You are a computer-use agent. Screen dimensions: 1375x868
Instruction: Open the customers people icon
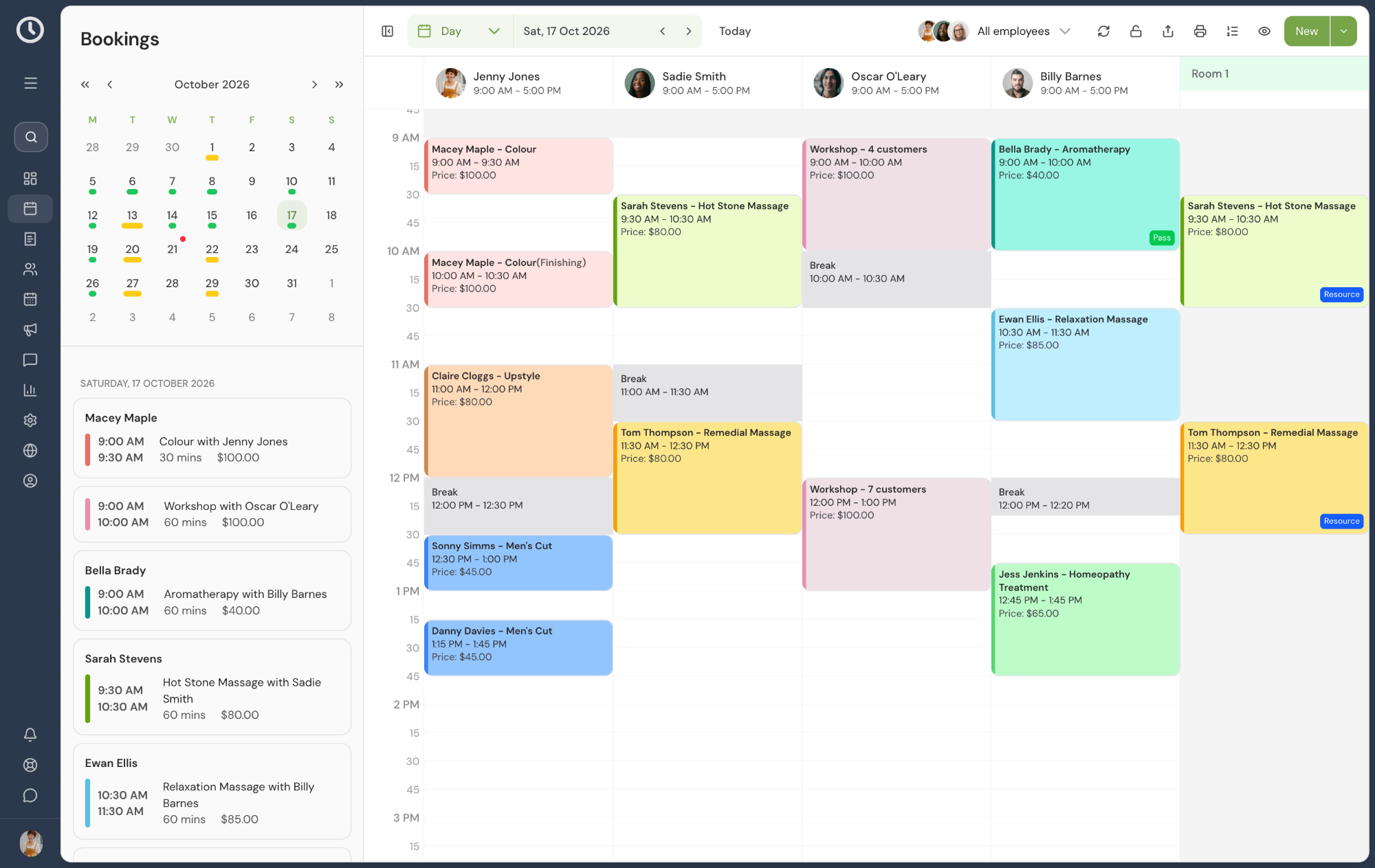(x=30, y=269)
